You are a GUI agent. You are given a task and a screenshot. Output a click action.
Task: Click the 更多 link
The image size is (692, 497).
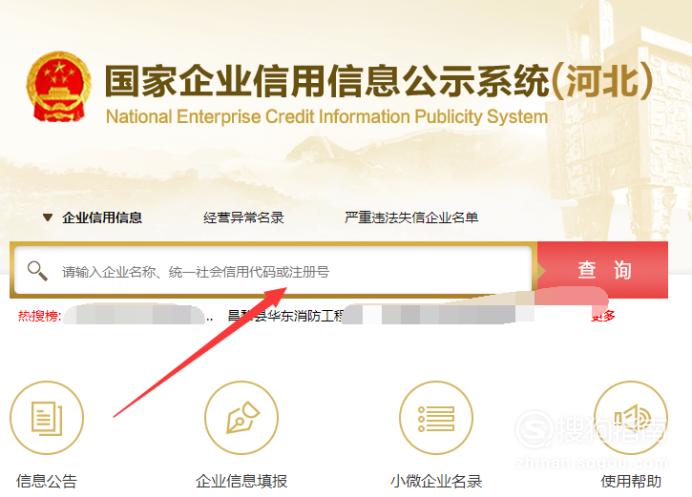tap(603, 316)
